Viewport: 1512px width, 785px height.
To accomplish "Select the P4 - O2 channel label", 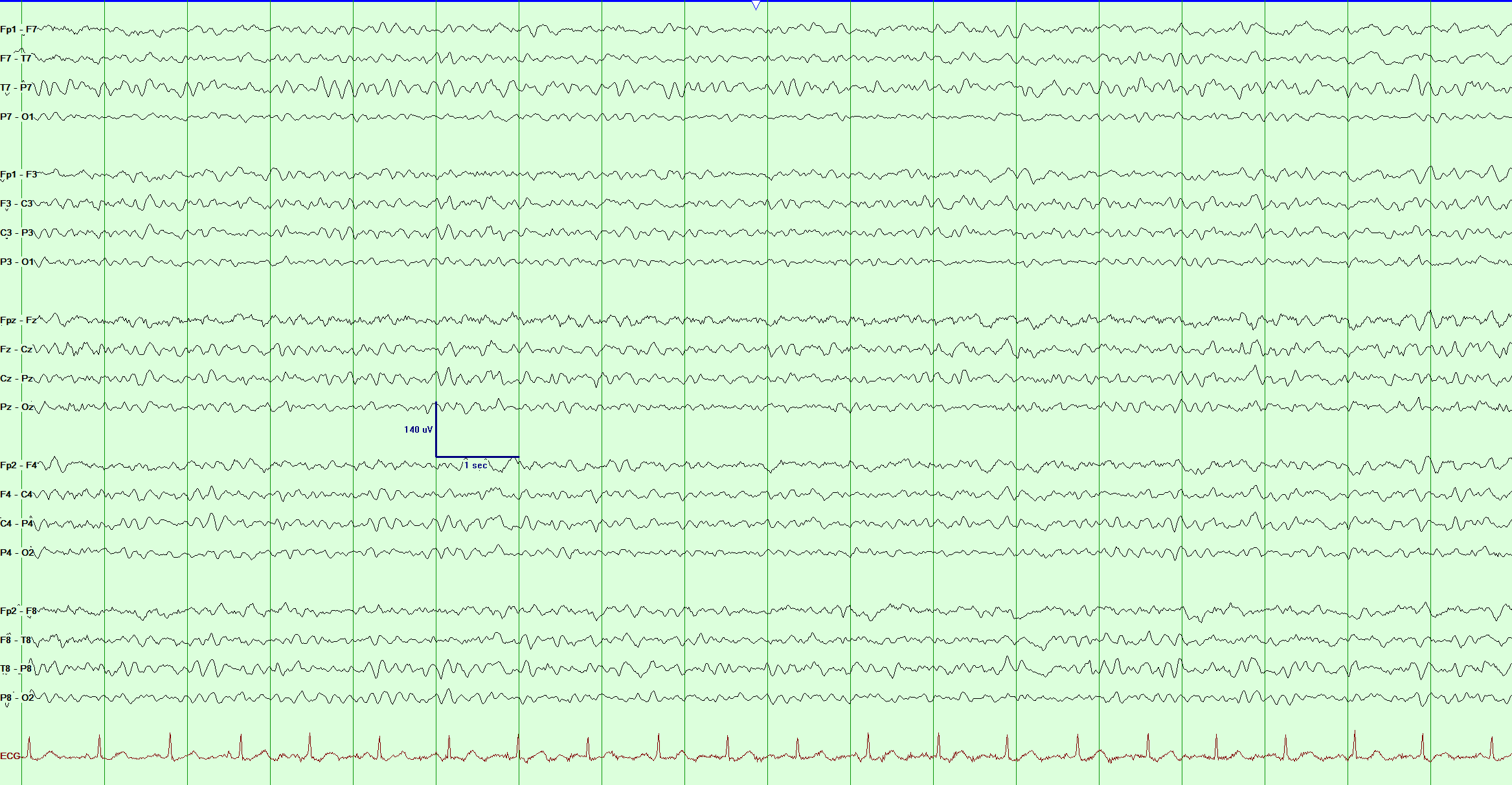I will [x=17, y=553].
